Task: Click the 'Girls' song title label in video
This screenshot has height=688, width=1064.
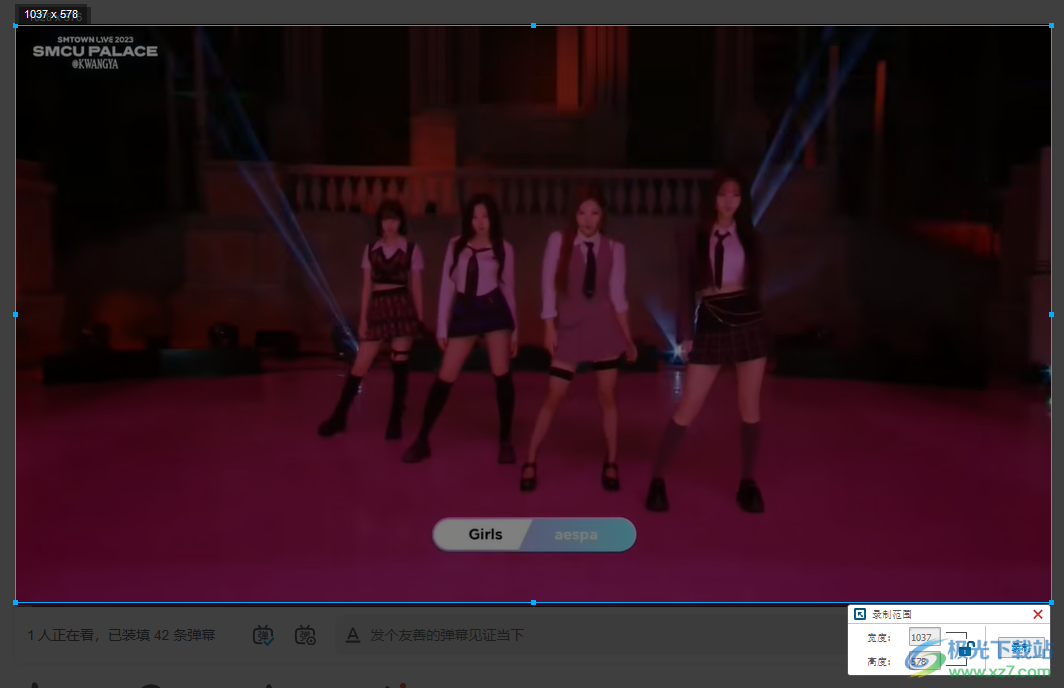Action: point(485,535)
